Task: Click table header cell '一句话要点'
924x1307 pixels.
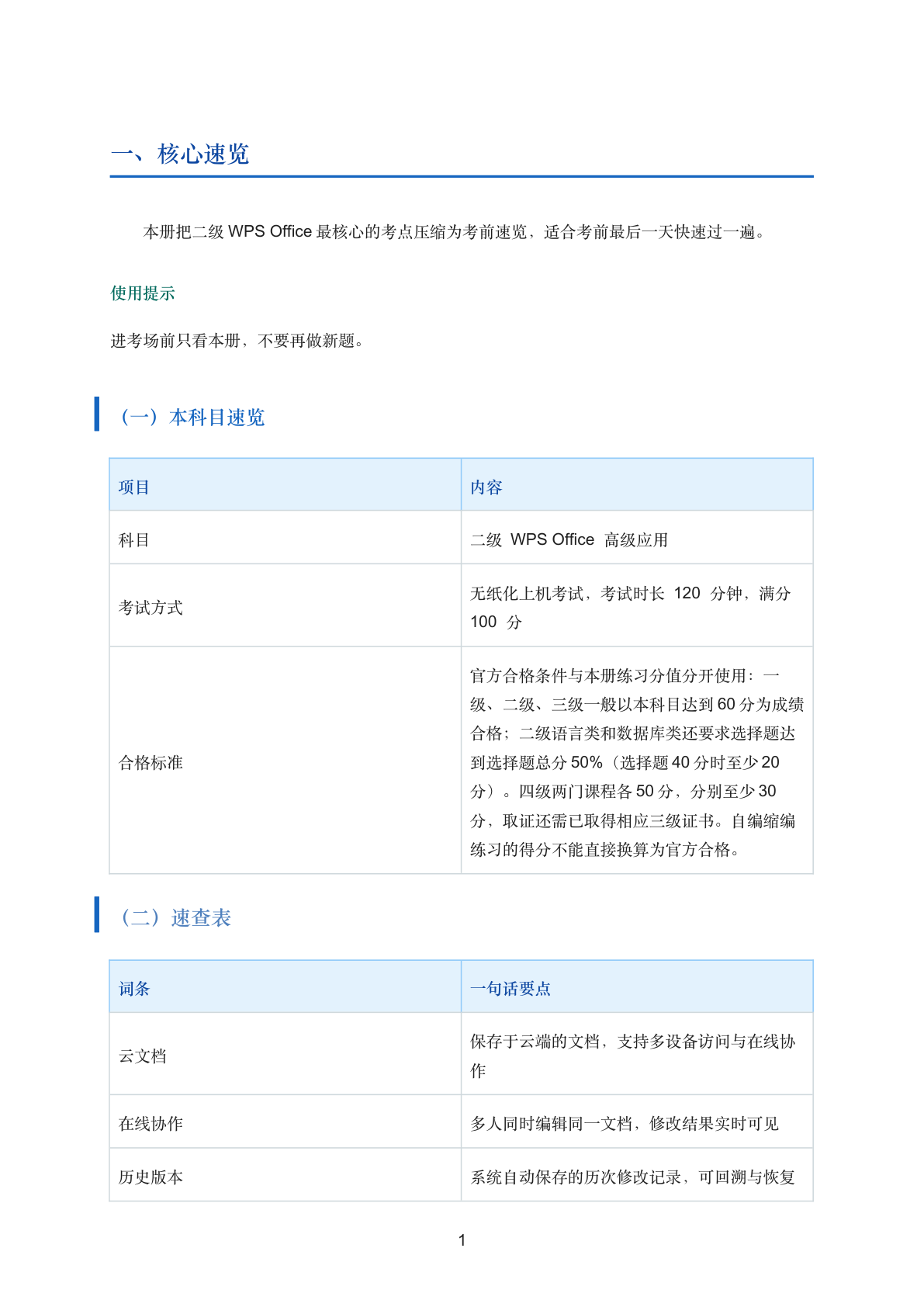Action: coord(637,986)
